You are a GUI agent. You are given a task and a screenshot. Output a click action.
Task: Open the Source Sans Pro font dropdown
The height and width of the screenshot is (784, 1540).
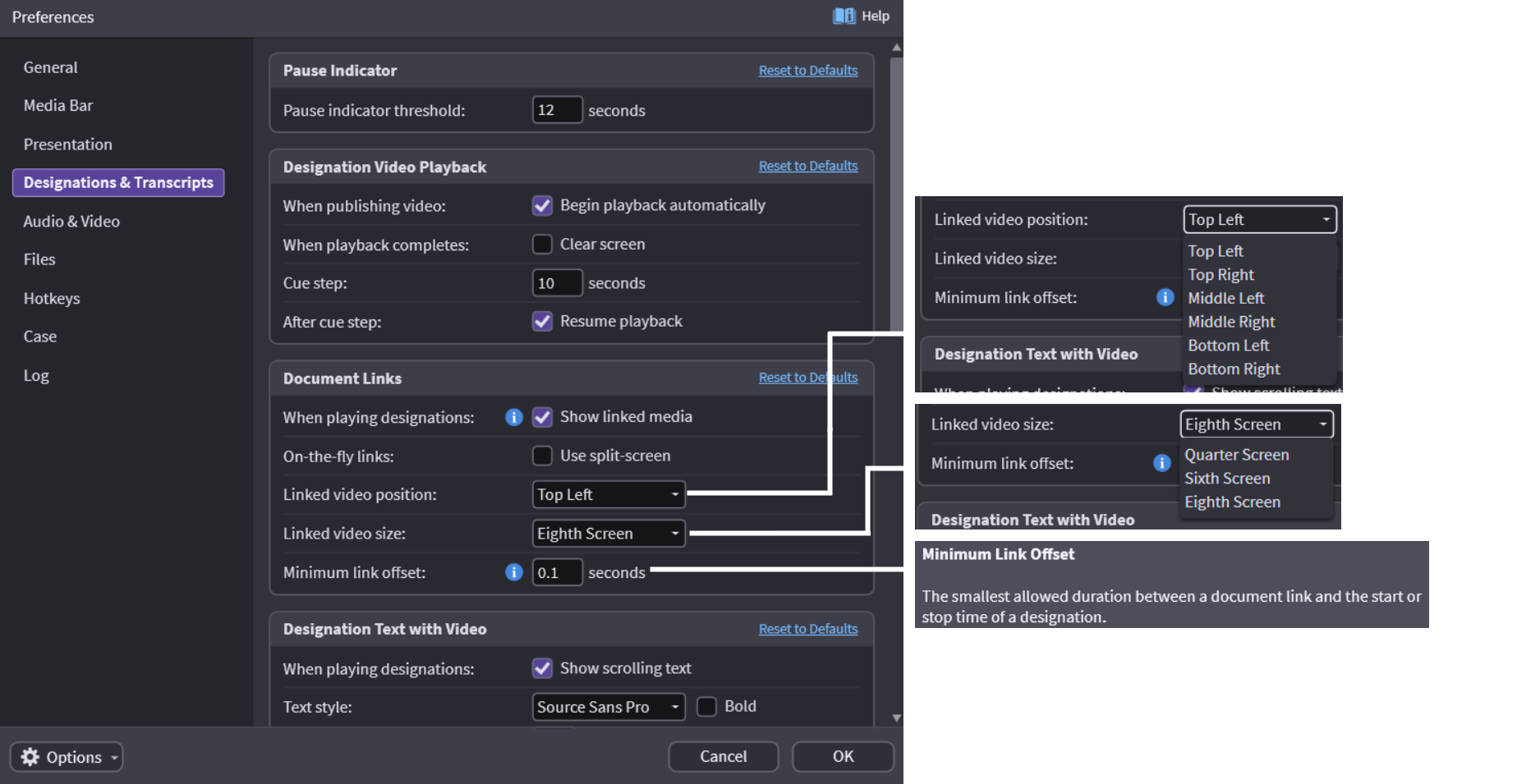(608, 707)
